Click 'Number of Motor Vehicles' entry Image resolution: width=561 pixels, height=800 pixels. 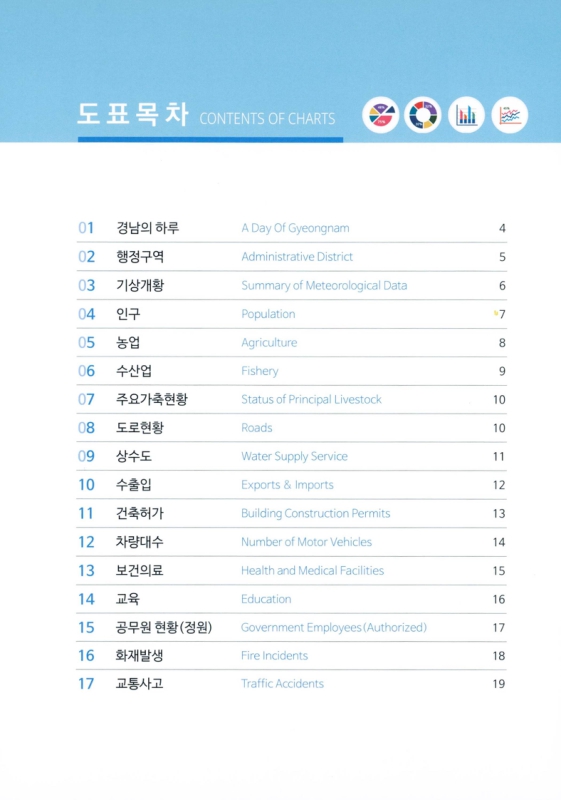pos(292,542)
